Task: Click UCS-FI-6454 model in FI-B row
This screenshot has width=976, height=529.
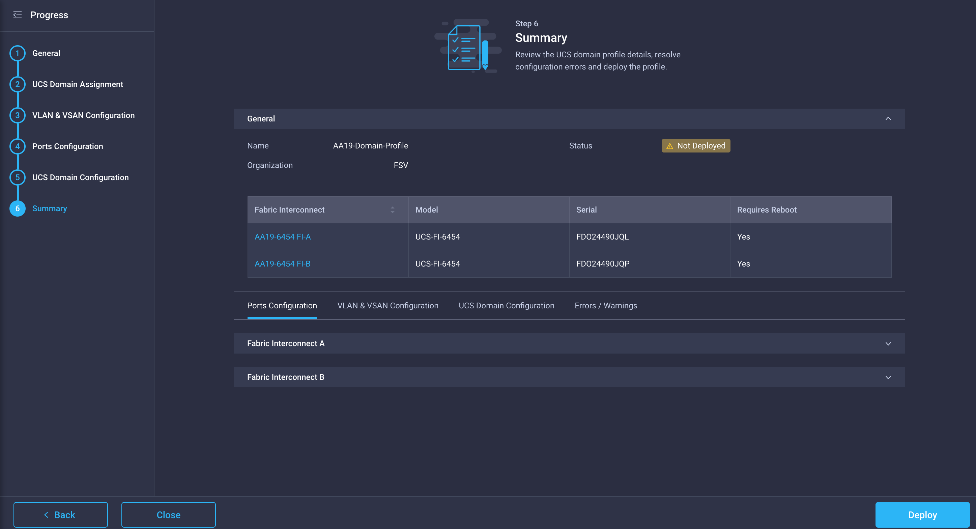Action: tap(438, 264)
